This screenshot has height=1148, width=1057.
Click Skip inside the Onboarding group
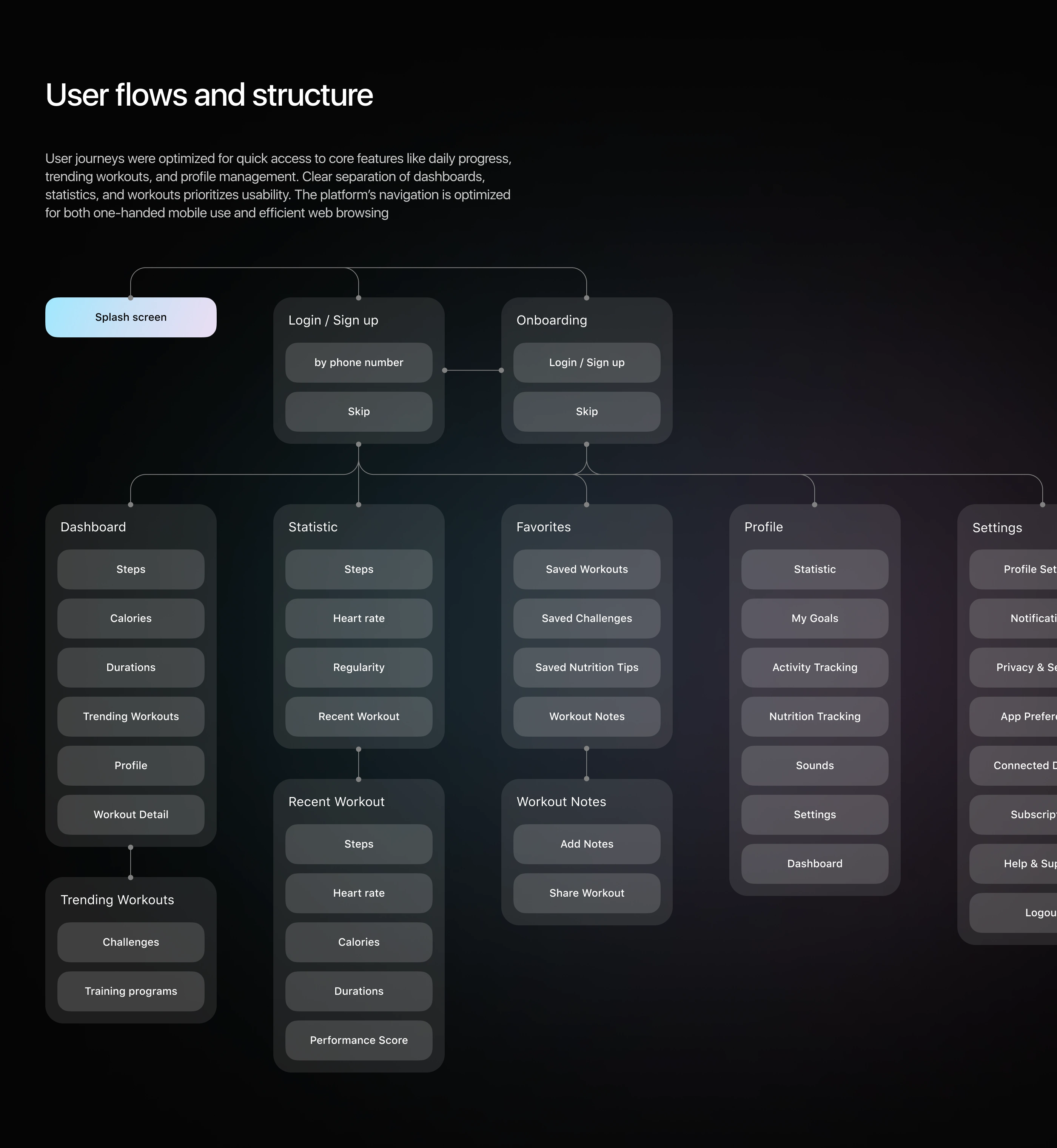point(586,412)
